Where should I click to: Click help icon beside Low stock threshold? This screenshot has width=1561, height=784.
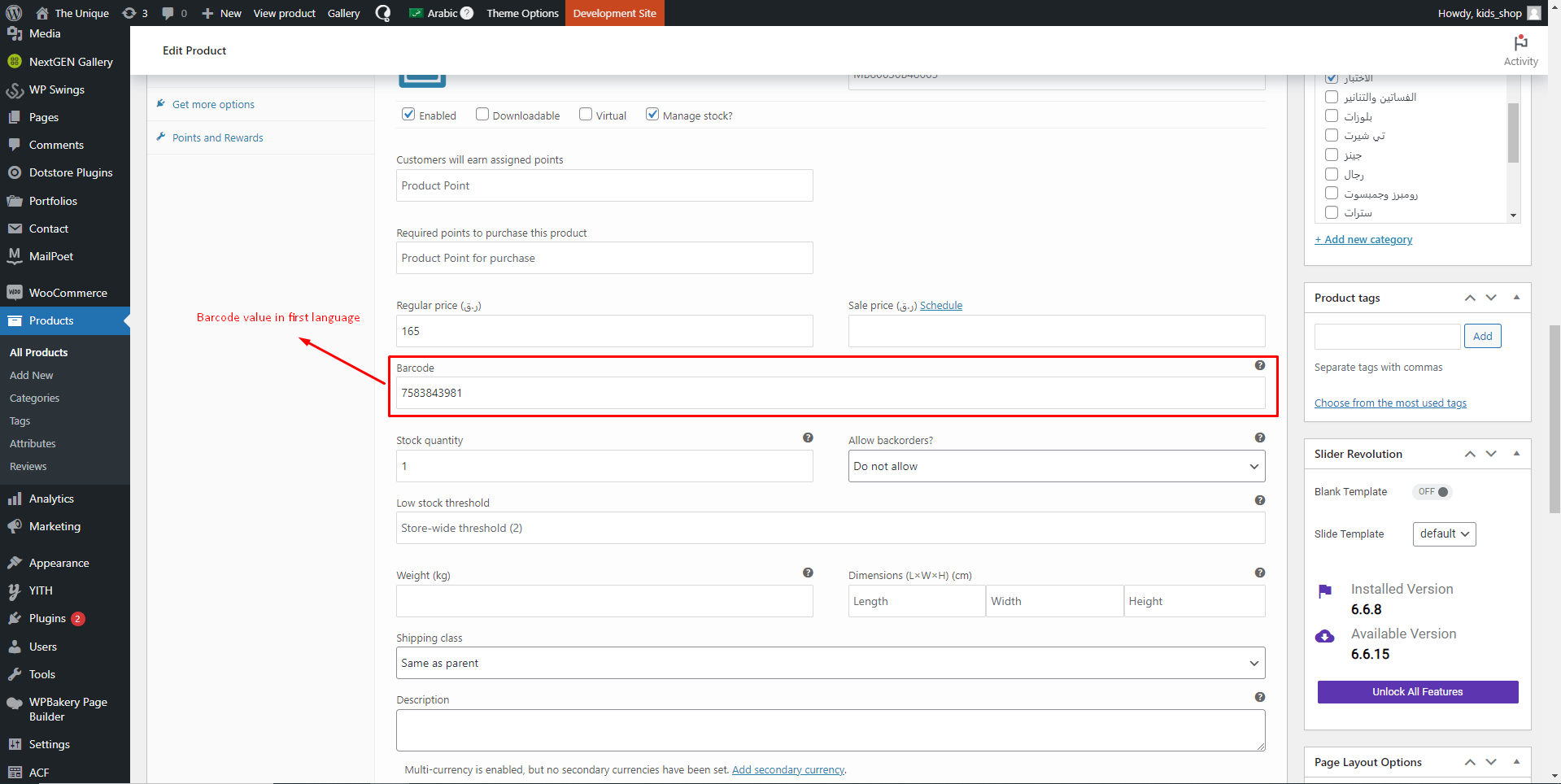(x=1259, y=500)
